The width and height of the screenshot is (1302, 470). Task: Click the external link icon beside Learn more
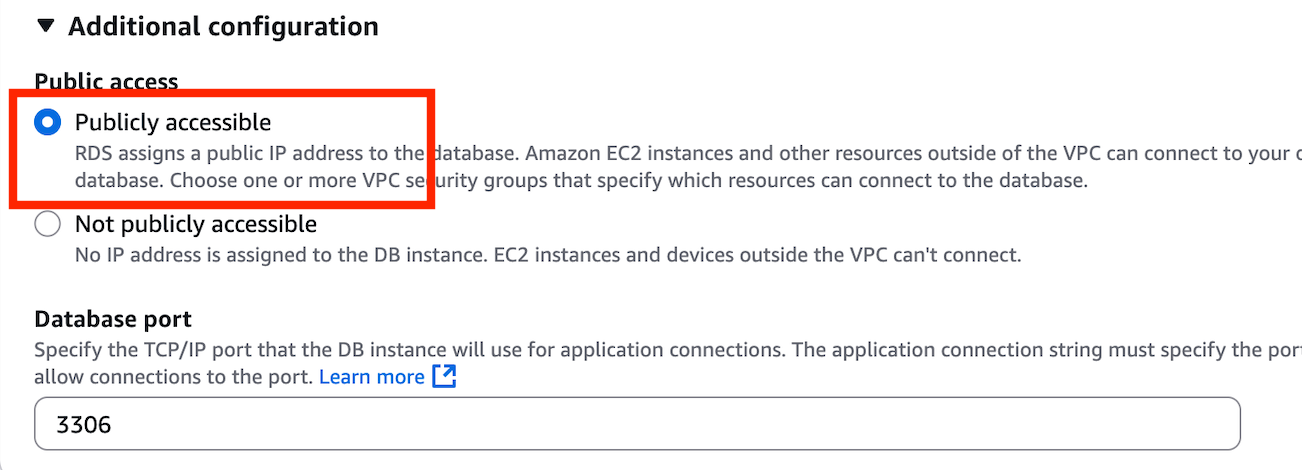point(444,377)
